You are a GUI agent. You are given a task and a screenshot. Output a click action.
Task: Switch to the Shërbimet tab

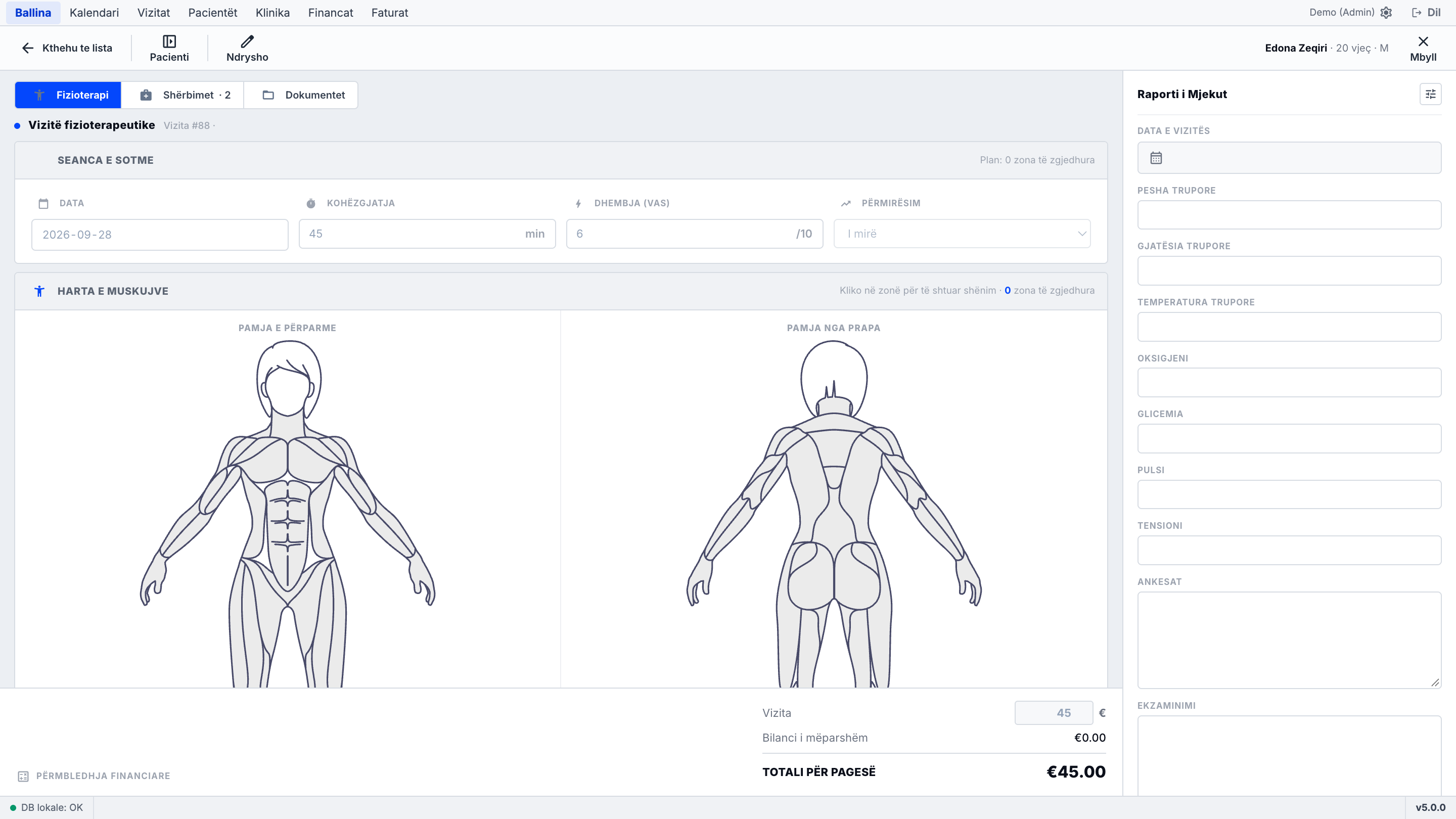pyautogui.click(x=183, y=95)
